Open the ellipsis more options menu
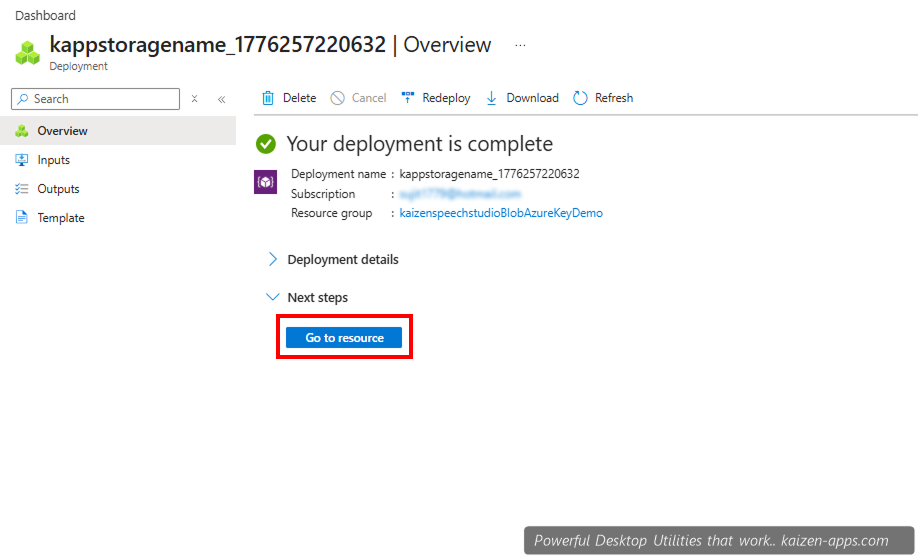The width and height of the screenshot is (918, 559). [520, 45]
